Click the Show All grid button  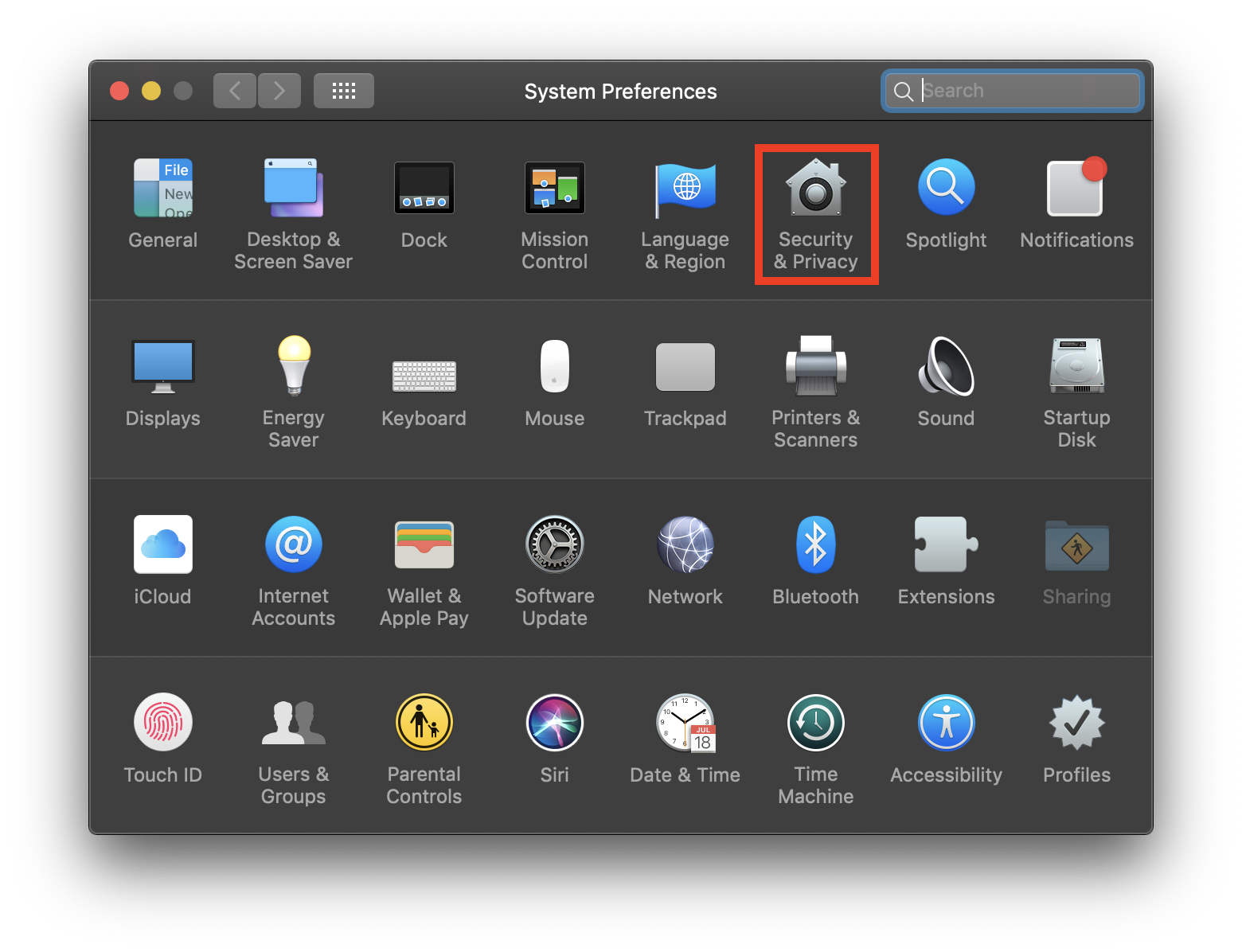[x=344, y=91]
